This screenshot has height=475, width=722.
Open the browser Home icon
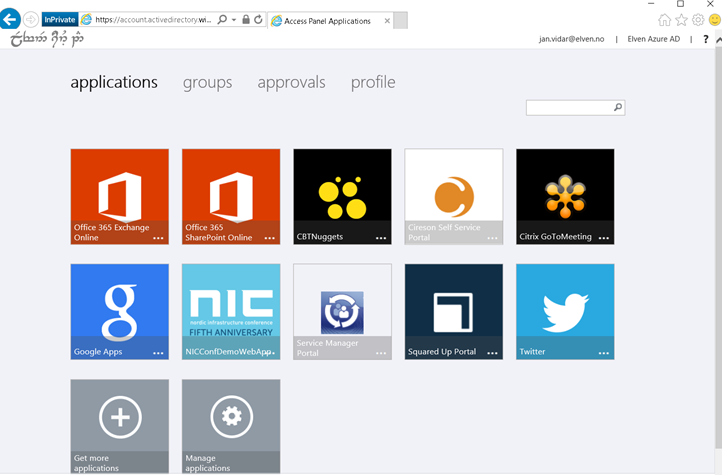(664, 20)
